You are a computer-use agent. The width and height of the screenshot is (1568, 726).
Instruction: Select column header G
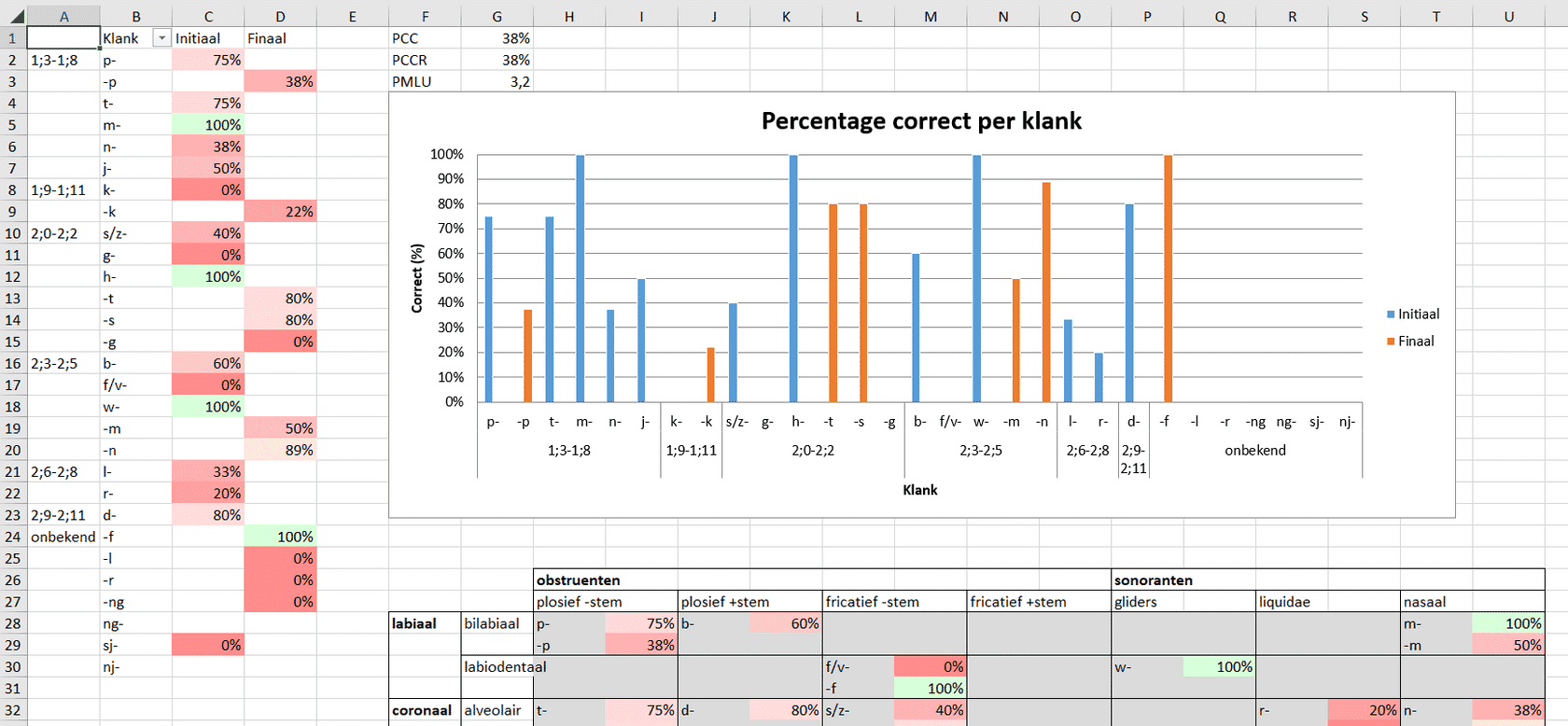tap(497, 17)
